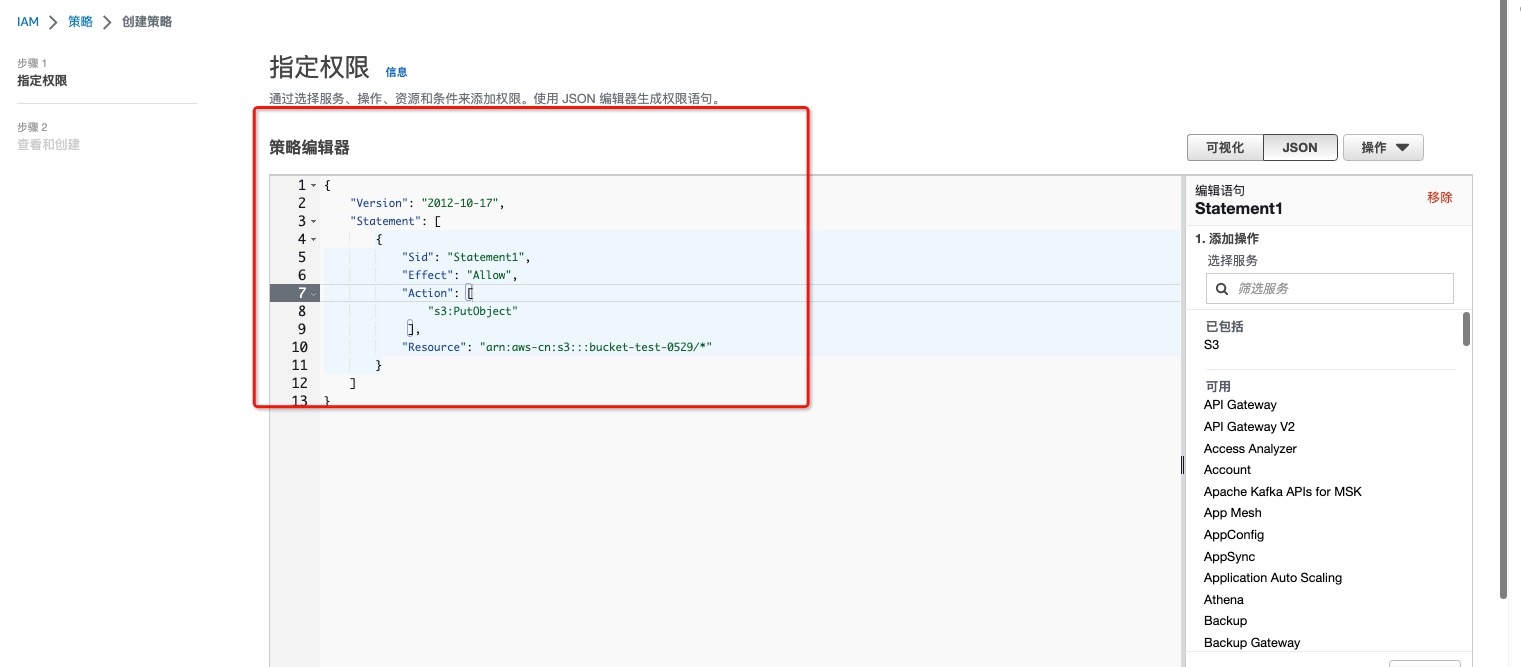The width and height of the screenshot is (1521, 667).
Task: Choose Backup from service list
Action: [1225, 621]
